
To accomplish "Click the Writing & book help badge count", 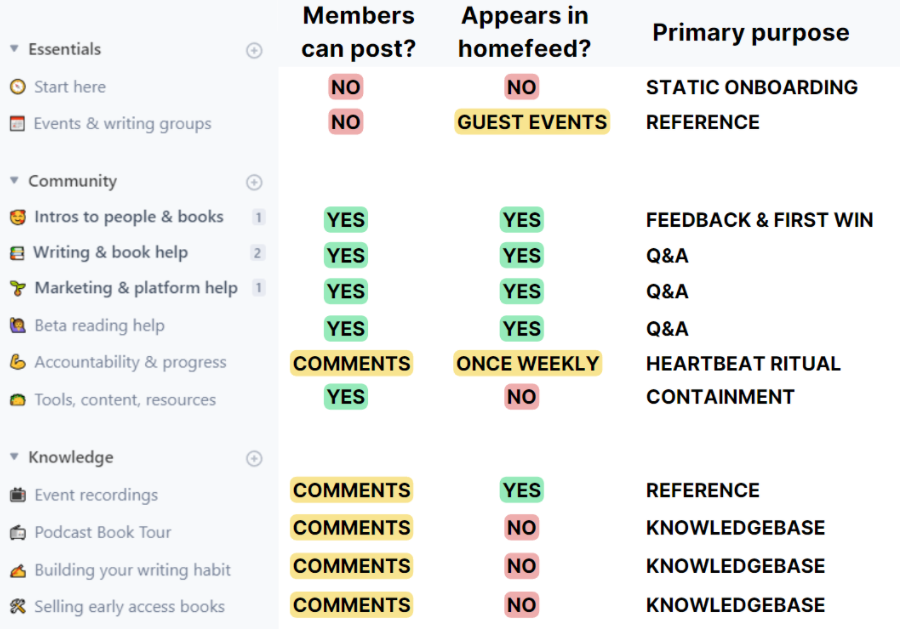I will pyautogui.click(x=258, y=253).
